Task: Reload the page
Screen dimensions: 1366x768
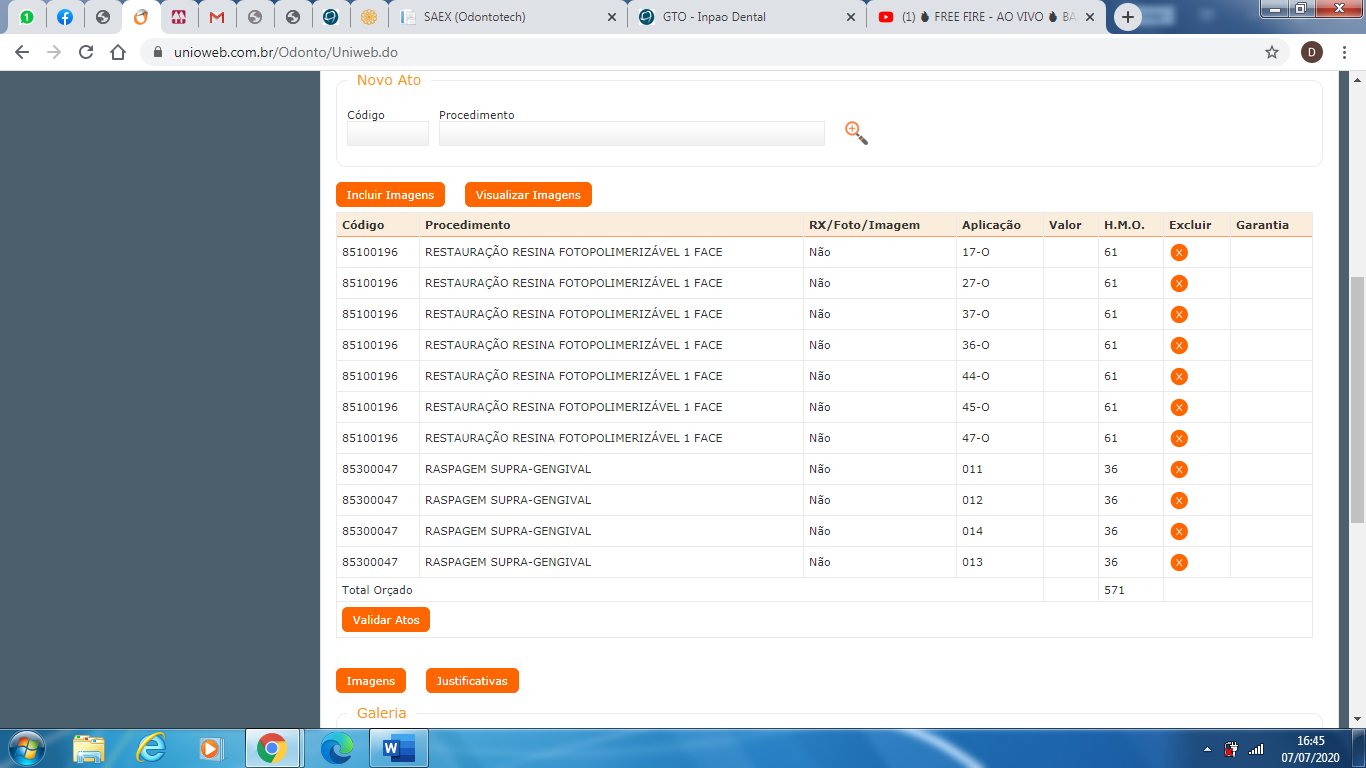Action: coord(86,52)
